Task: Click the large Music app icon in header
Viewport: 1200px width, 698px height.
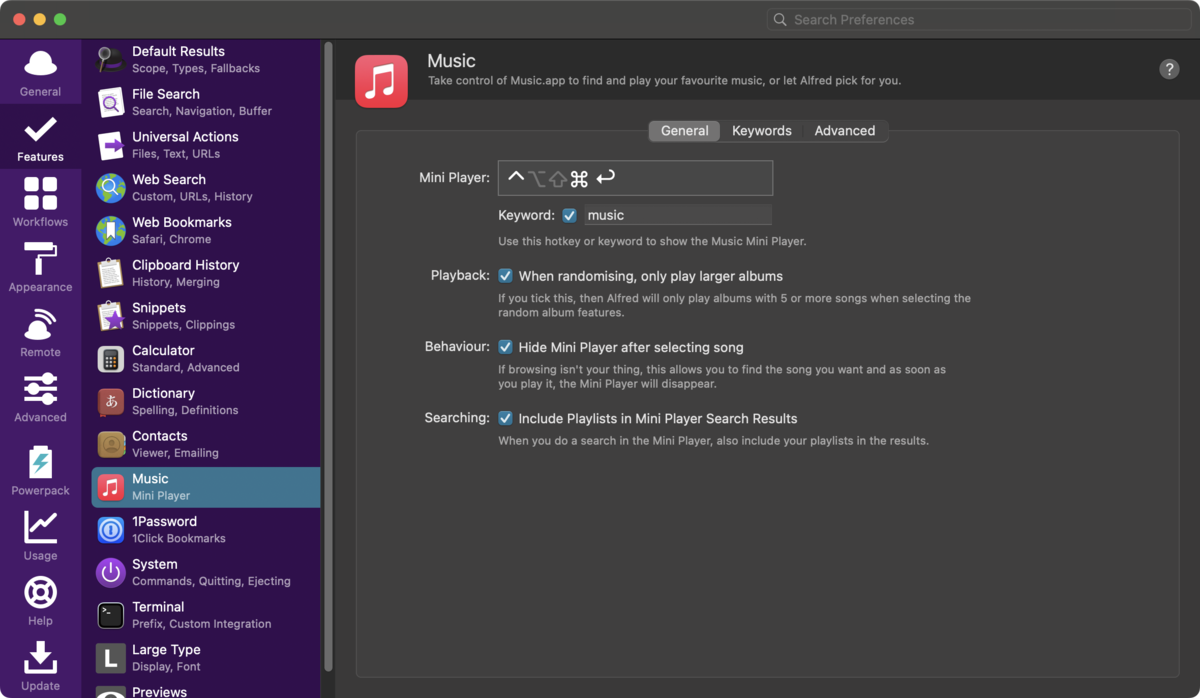Action: pyautogui.click(x=381, y=81)
